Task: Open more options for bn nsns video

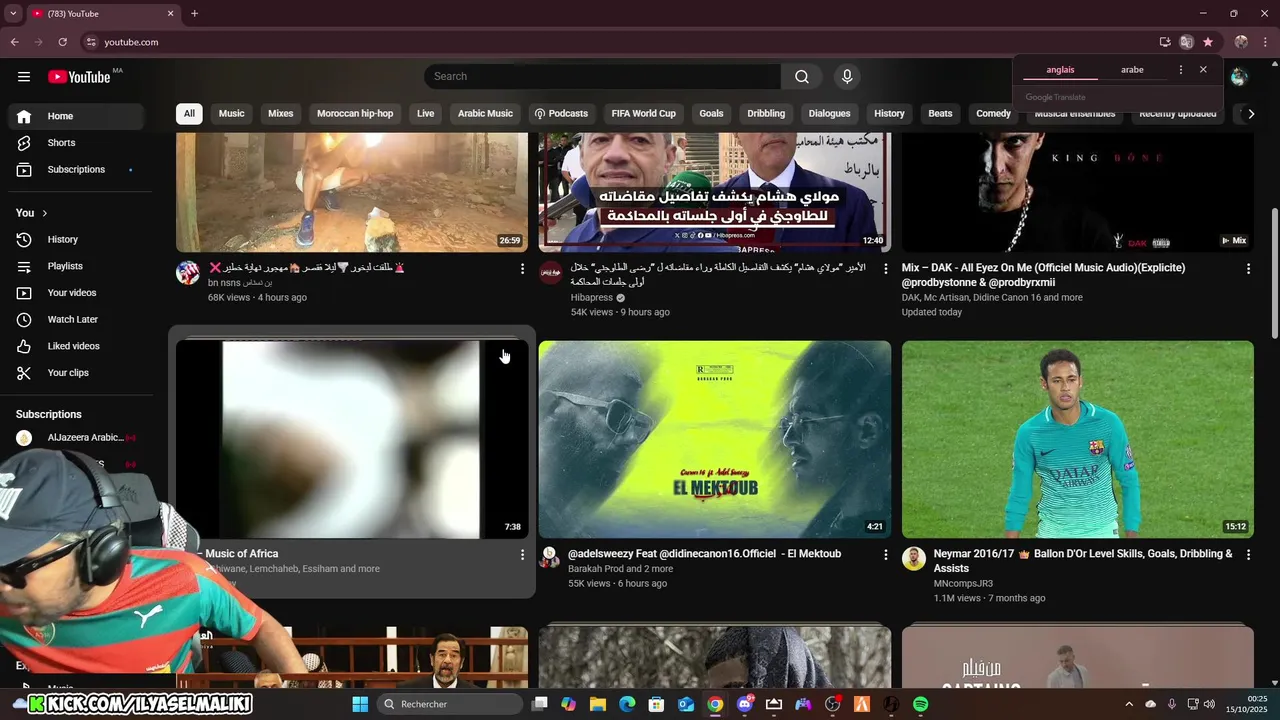Action: 522,269
